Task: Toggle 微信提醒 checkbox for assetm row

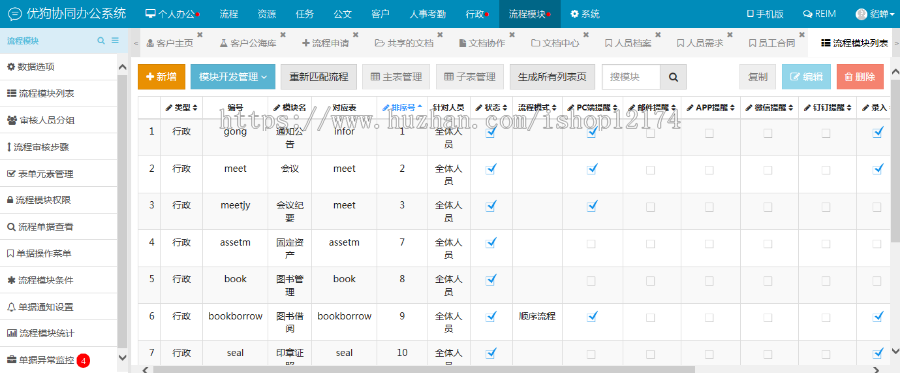Action: pos(767,244)
